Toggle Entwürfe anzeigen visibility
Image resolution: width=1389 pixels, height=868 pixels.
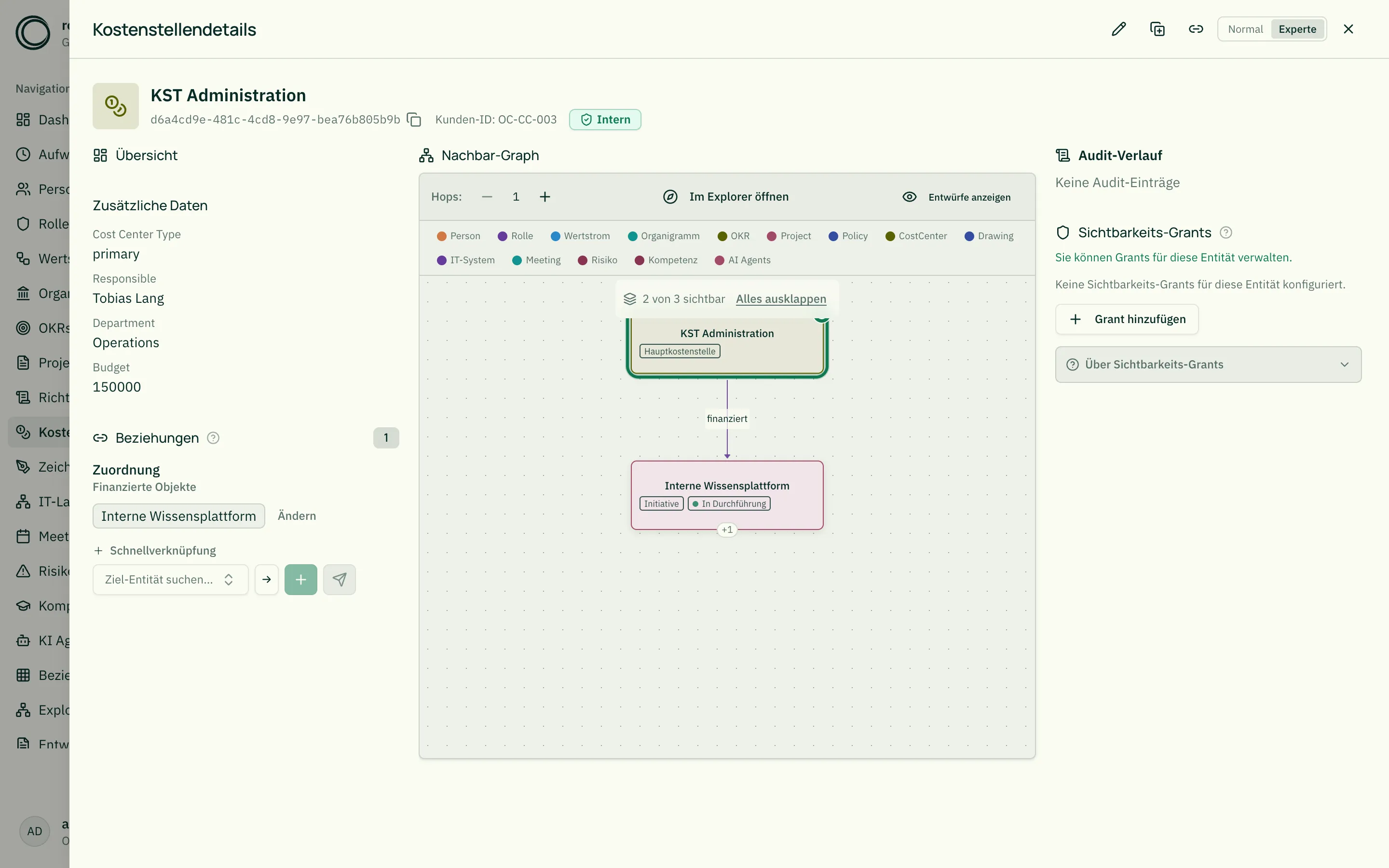(x=956, y=197)
